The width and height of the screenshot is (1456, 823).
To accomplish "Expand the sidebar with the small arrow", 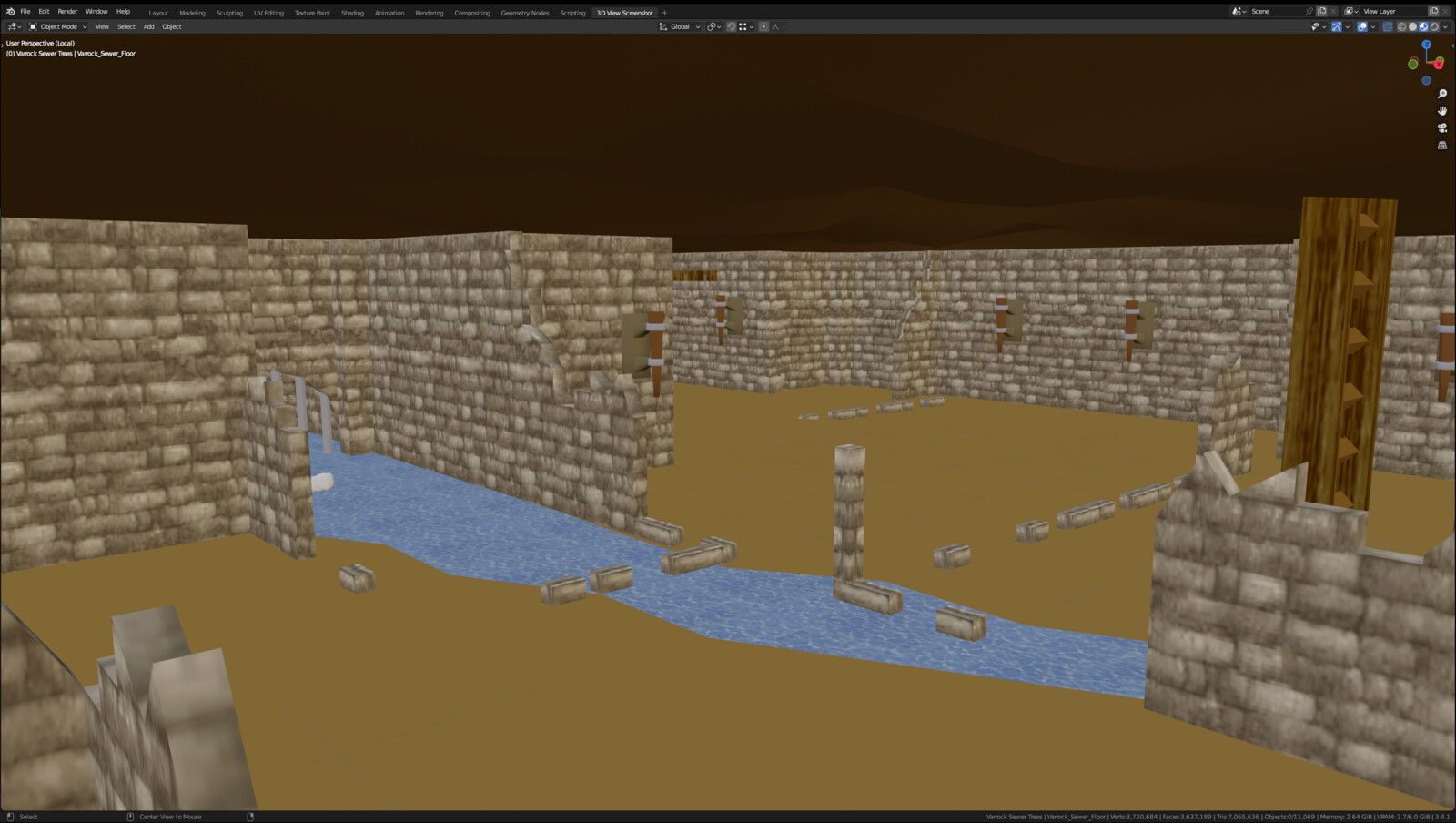I will point(1452,45).
